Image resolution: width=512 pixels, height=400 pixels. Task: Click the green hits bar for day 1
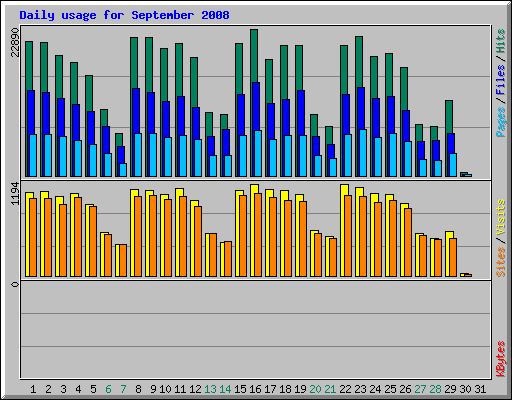29,65
